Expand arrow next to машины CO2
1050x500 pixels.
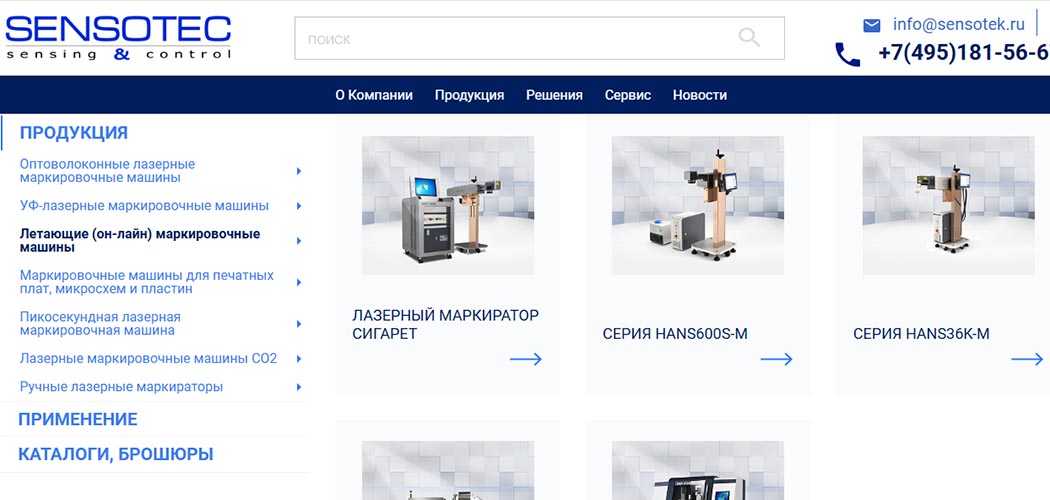click(x=299, y=359)
